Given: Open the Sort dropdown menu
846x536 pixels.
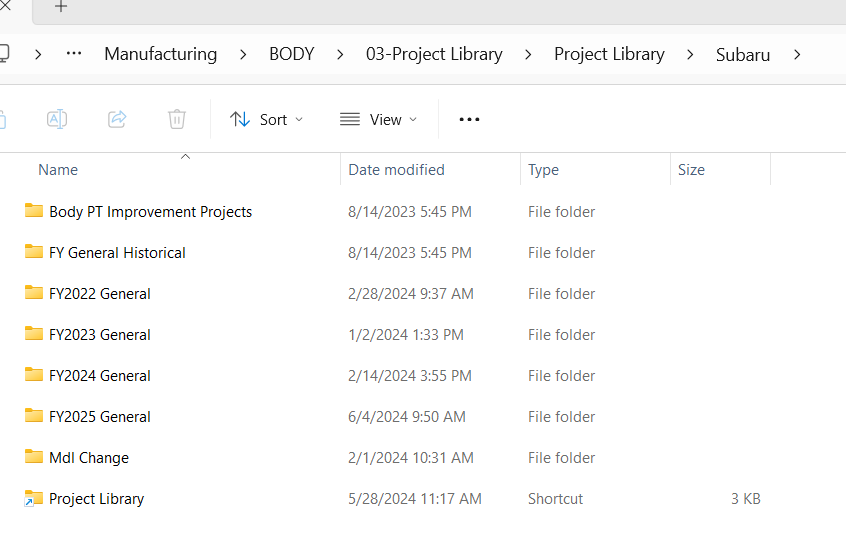Looking at the screenshot, I should (x=266, y=119).
